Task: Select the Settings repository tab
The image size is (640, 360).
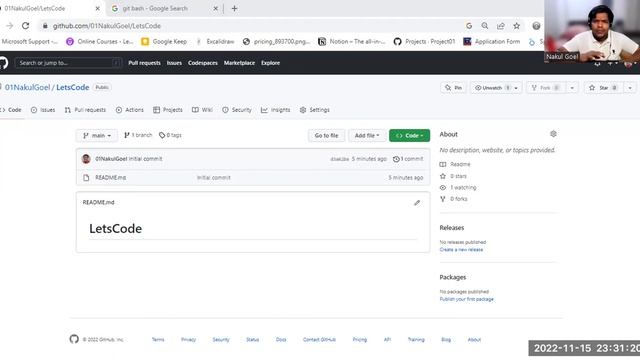Action: (x=315, y=110)
